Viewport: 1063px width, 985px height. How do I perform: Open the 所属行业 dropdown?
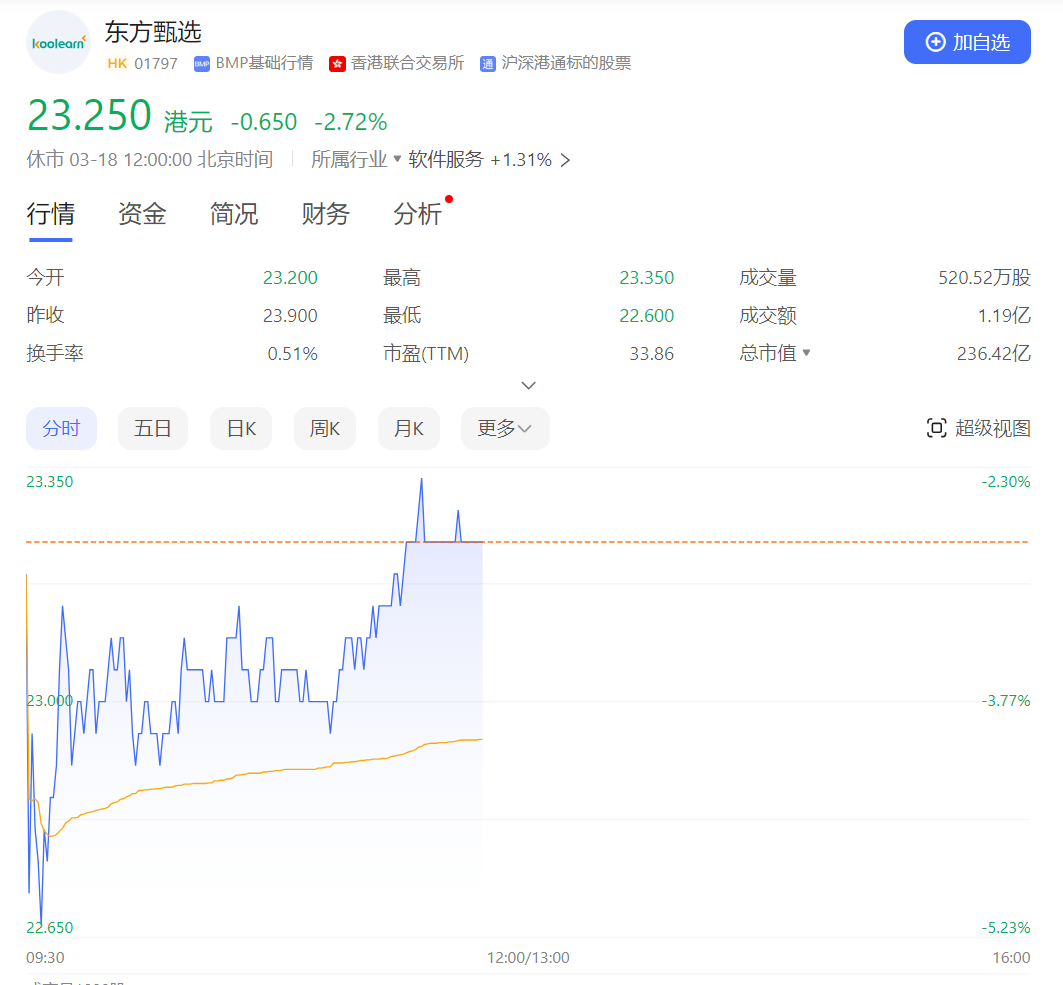pyautogui.click(x=356, y=159)
